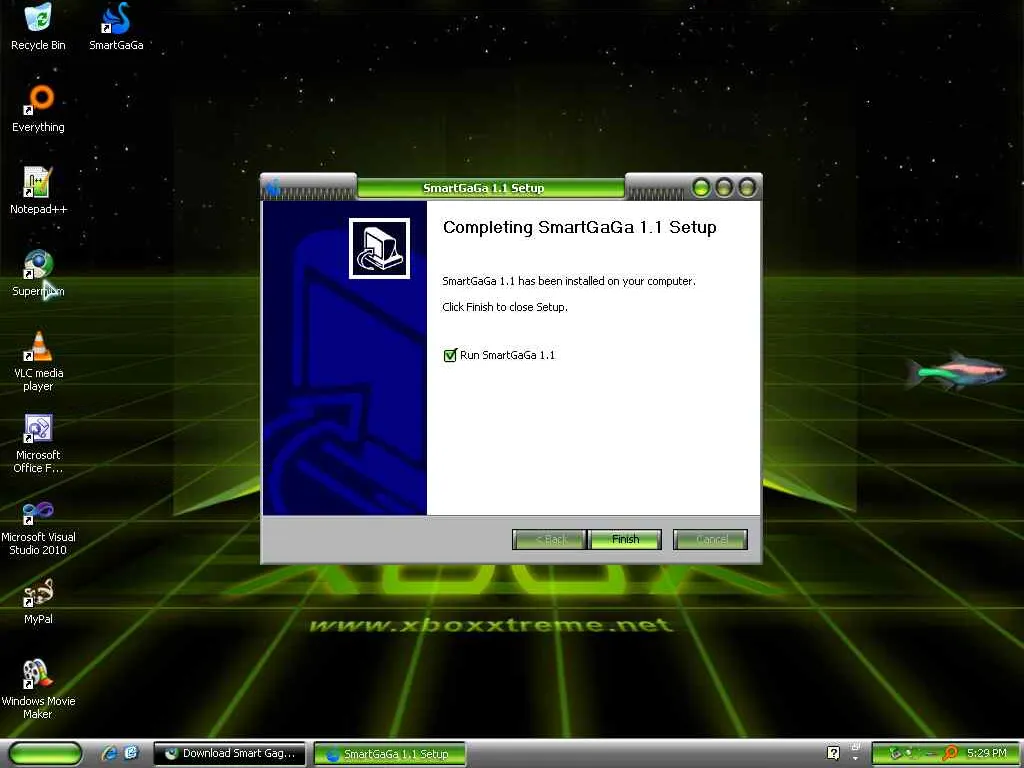Open the Recycle Bin desktop icon
Image resolution: width=1024 pixels, height=768 pixels.
[38, 27]
